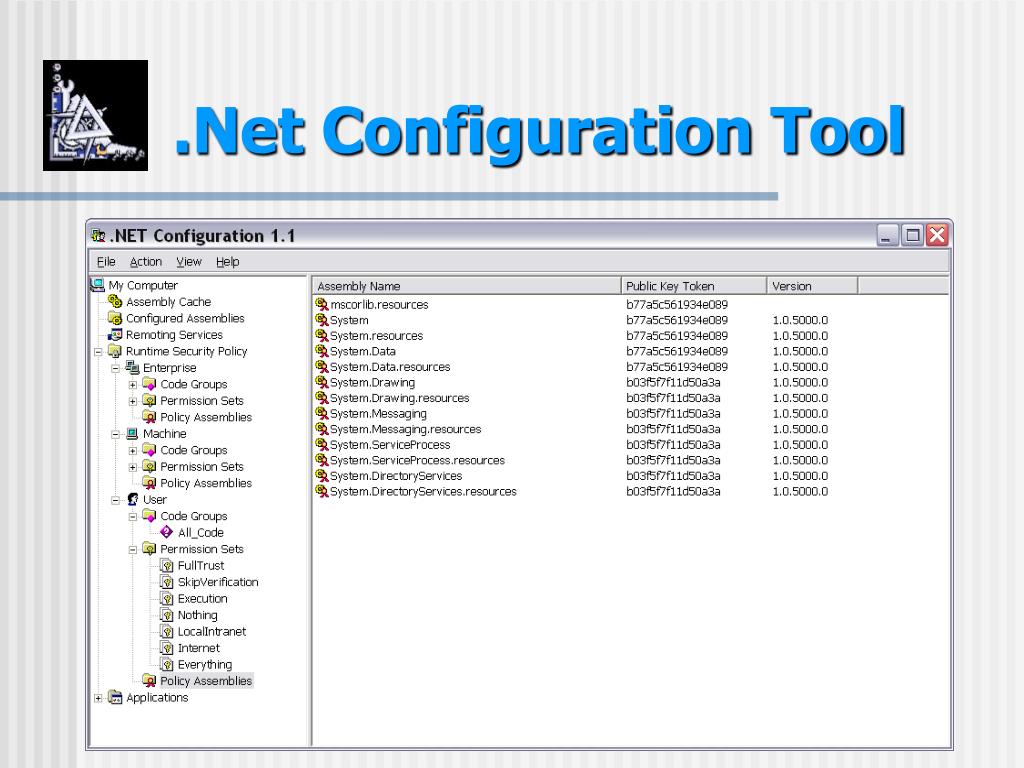
Task: Click the System.Drawing assembly icon
Action: click(x=321, y=382)
